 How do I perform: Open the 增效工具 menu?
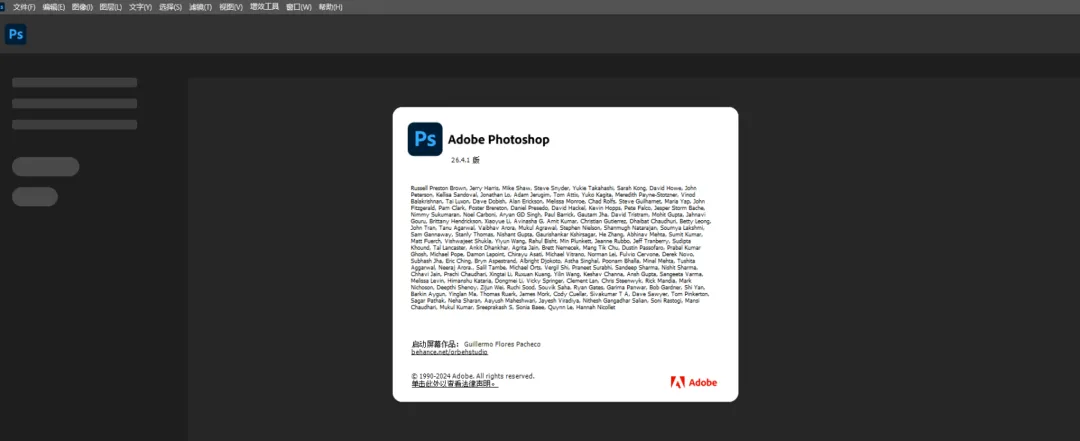click(x=264, y=7)
